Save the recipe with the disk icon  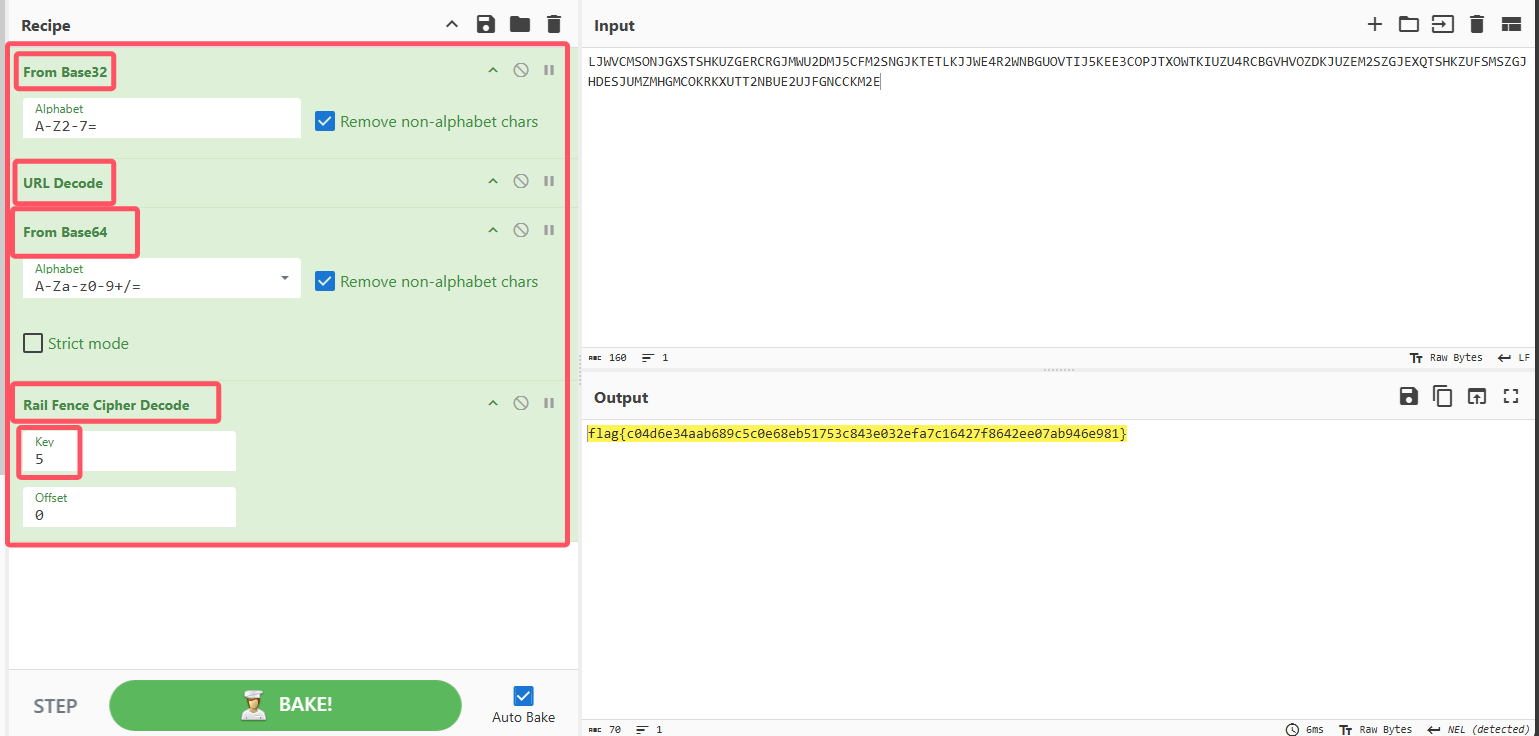486,24
